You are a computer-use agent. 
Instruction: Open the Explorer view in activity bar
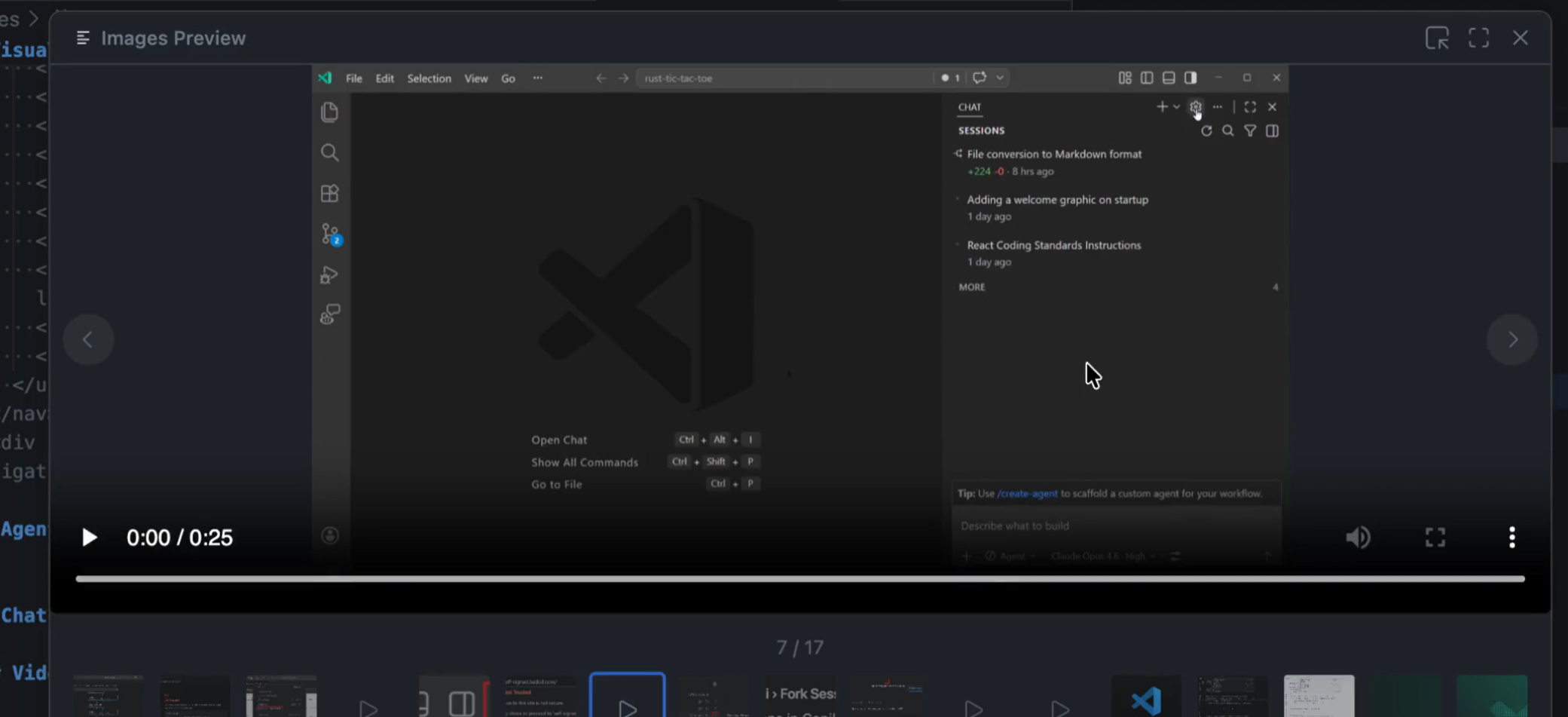(329, 112)
